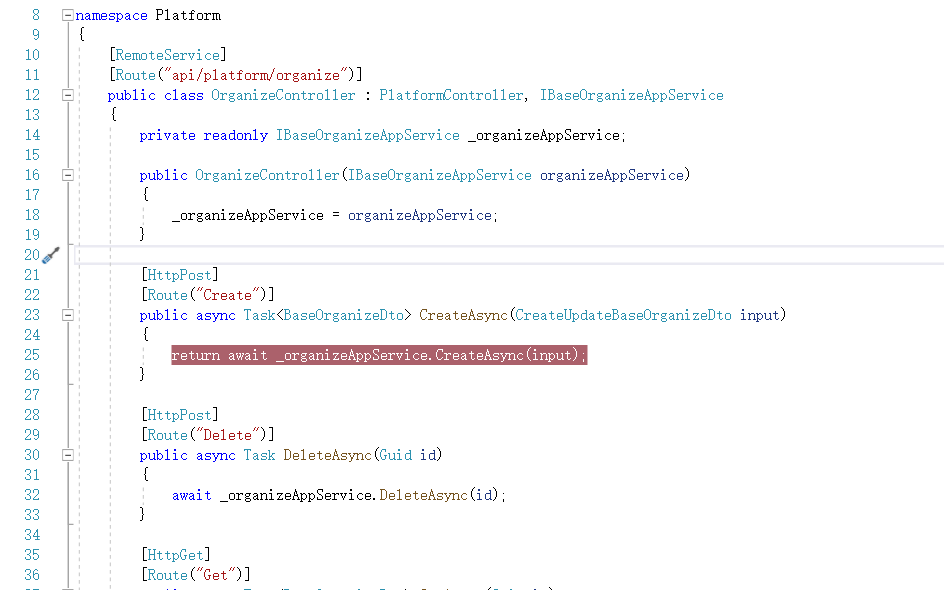The height and width of the screenshot is (590, 944).
Task: Click the Guid parameter type in DeleteAsync
Action: pos(394,454)
